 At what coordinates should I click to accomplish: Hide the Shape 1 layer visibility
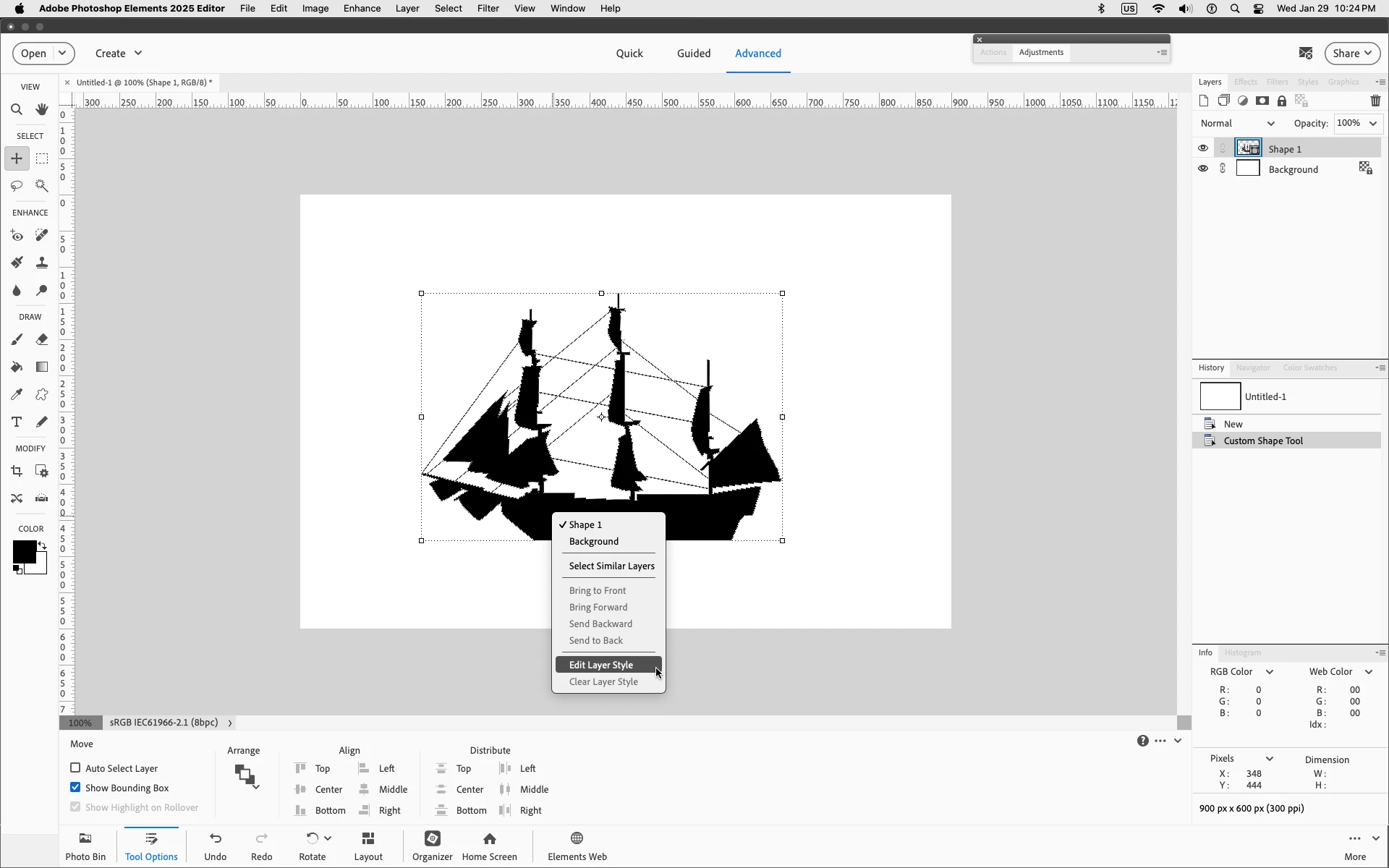coord(1202,148)
